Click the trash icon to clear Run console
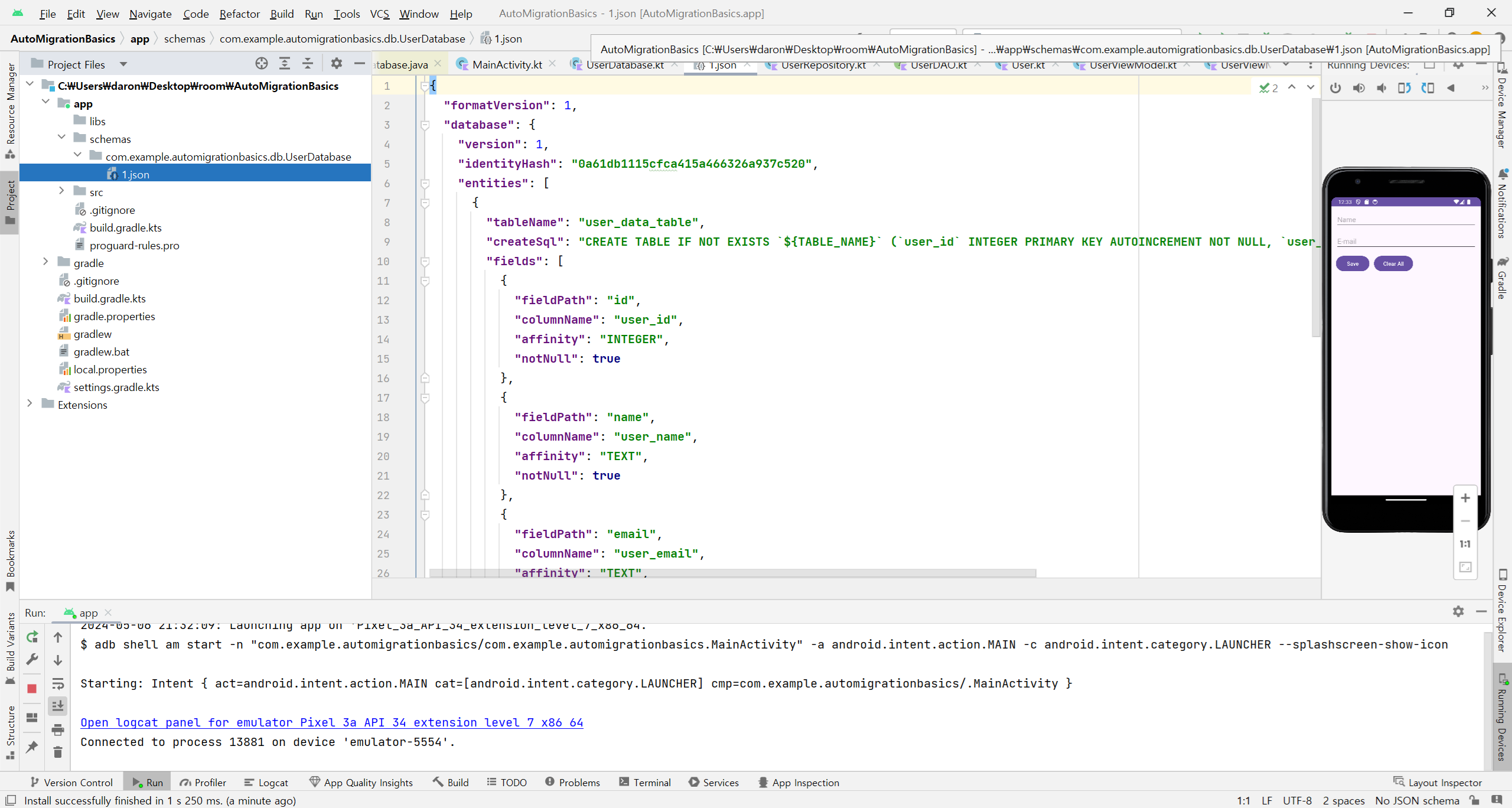This screenshot has height=808, width=1512. click(x=57, y=752)
